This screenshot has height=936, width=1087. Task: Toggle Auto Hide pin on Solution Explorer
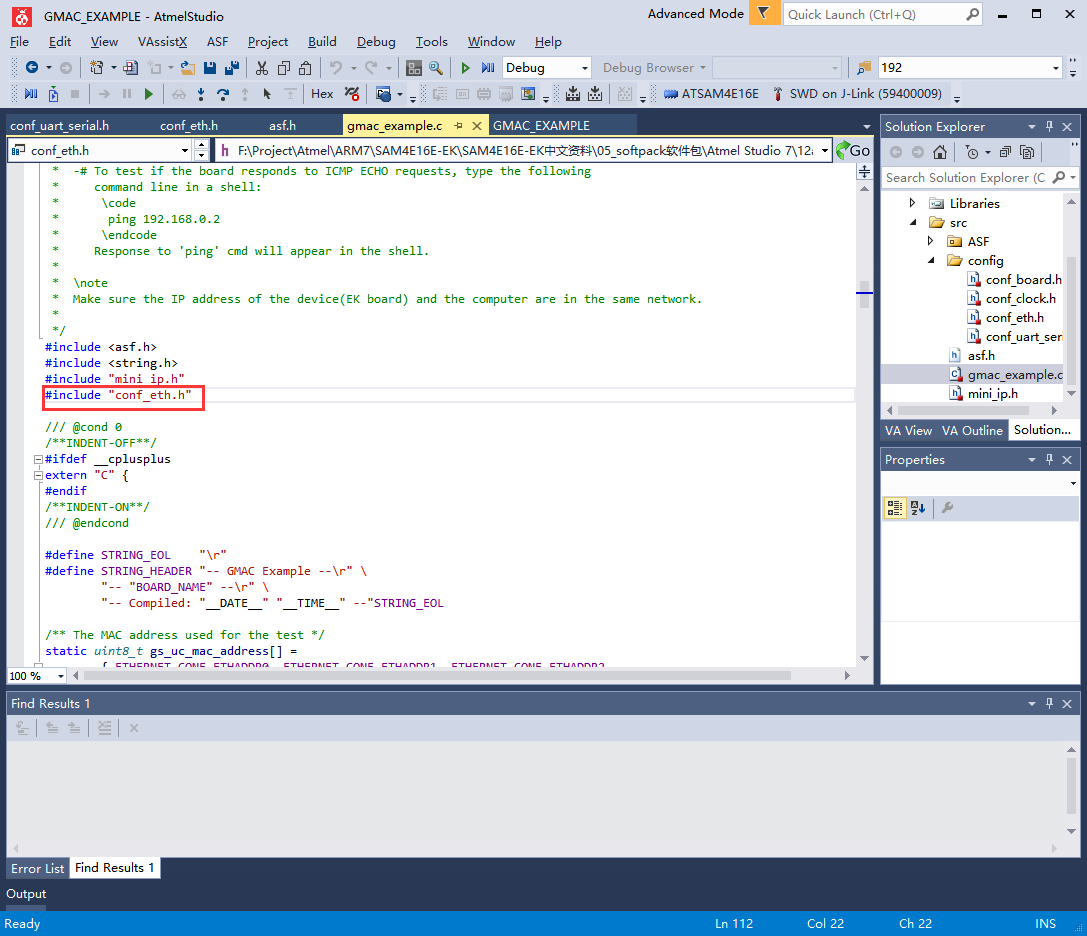(x=1050, y=126)
